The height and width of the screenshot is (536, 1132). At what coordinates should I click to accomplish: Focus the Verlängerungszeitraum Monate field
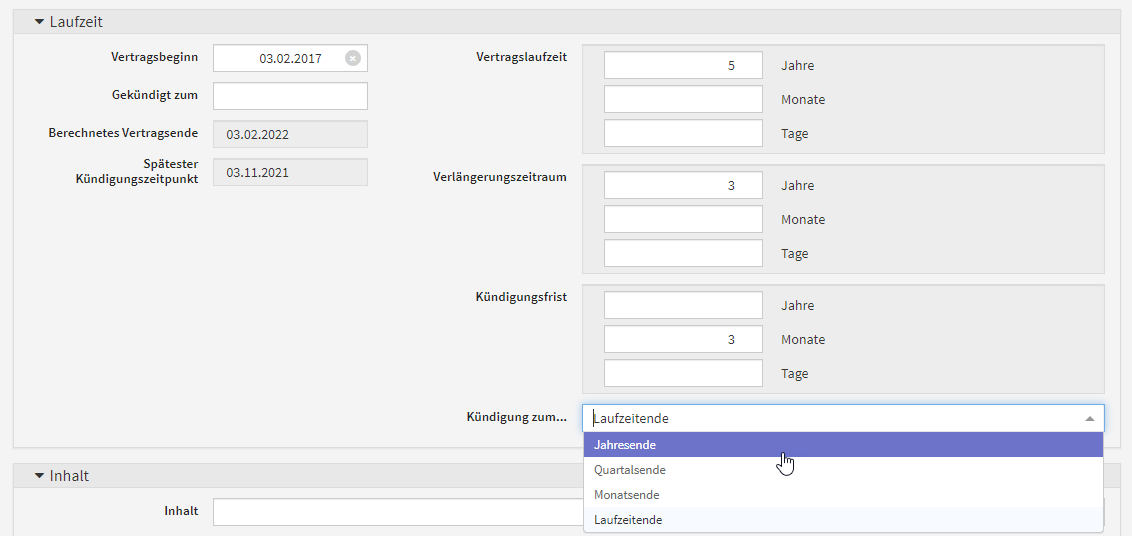(x=683, y=220)
